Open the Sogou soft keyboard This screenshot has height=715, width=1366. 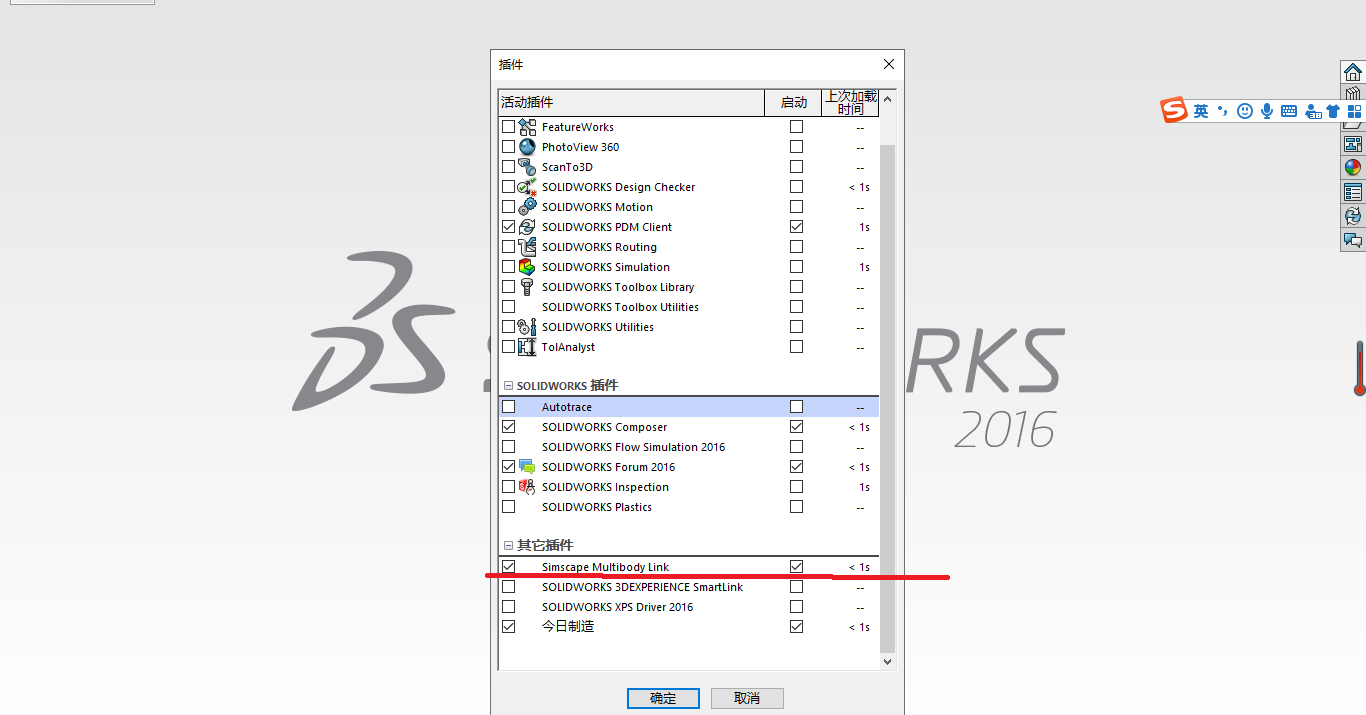point(1289,111)
